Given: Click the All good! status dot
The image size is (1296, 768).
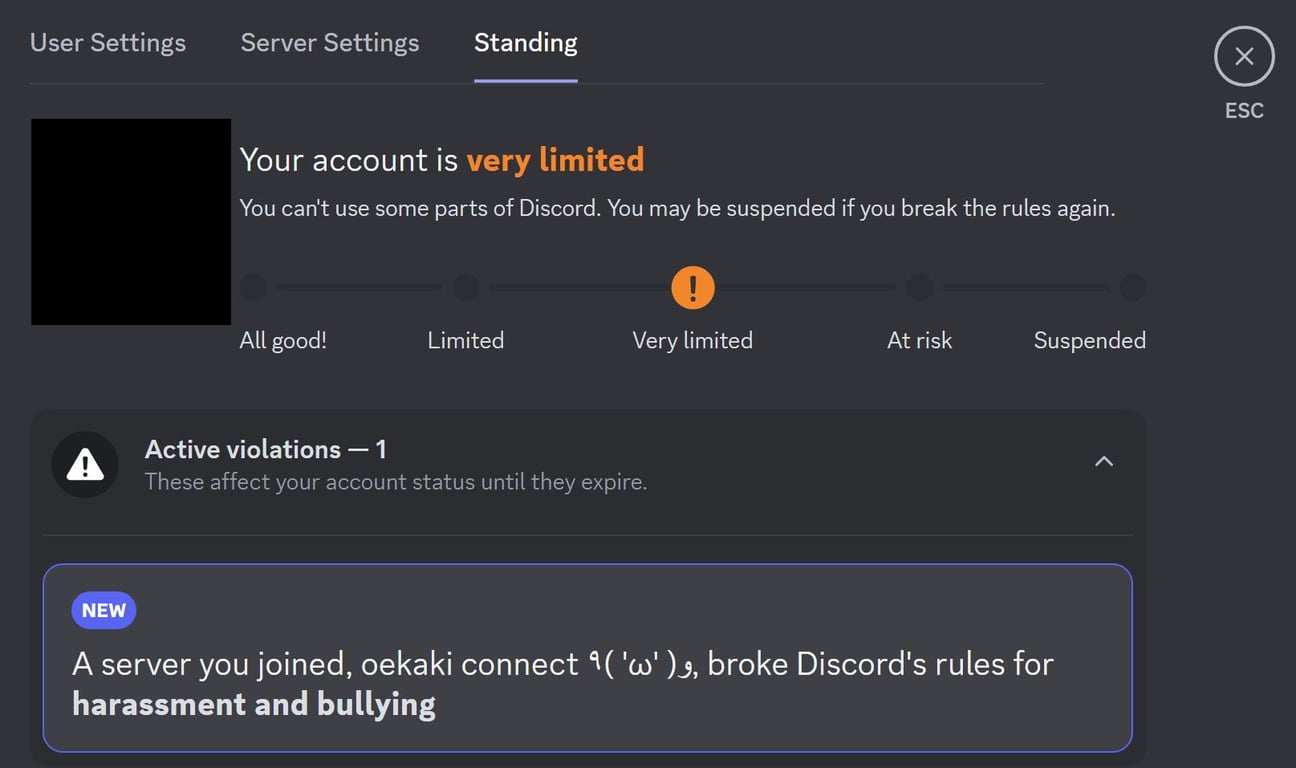Looking at the screenshot, I should coord(254,288).
